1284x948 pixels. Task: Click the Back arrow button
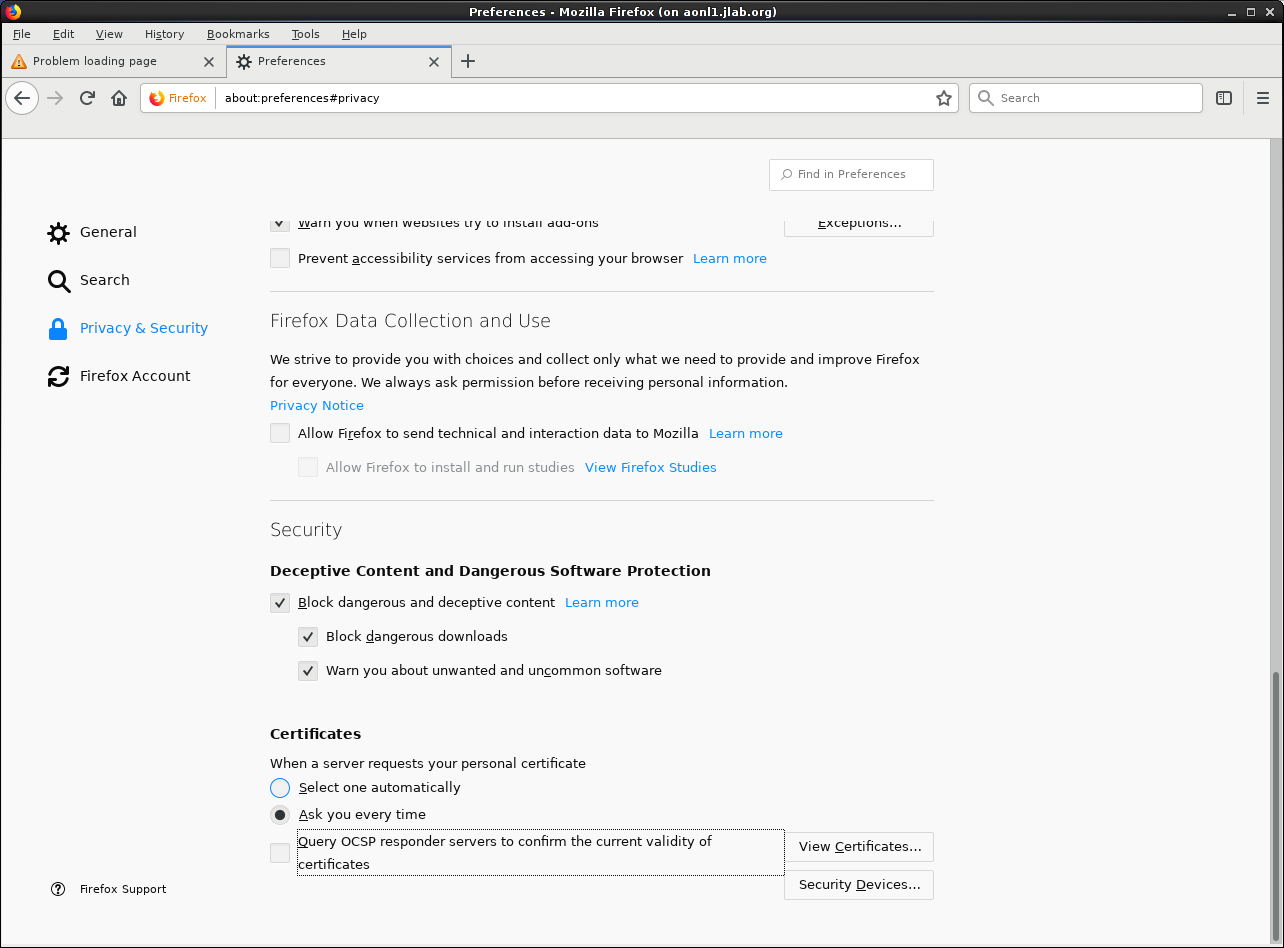(22, 98)
